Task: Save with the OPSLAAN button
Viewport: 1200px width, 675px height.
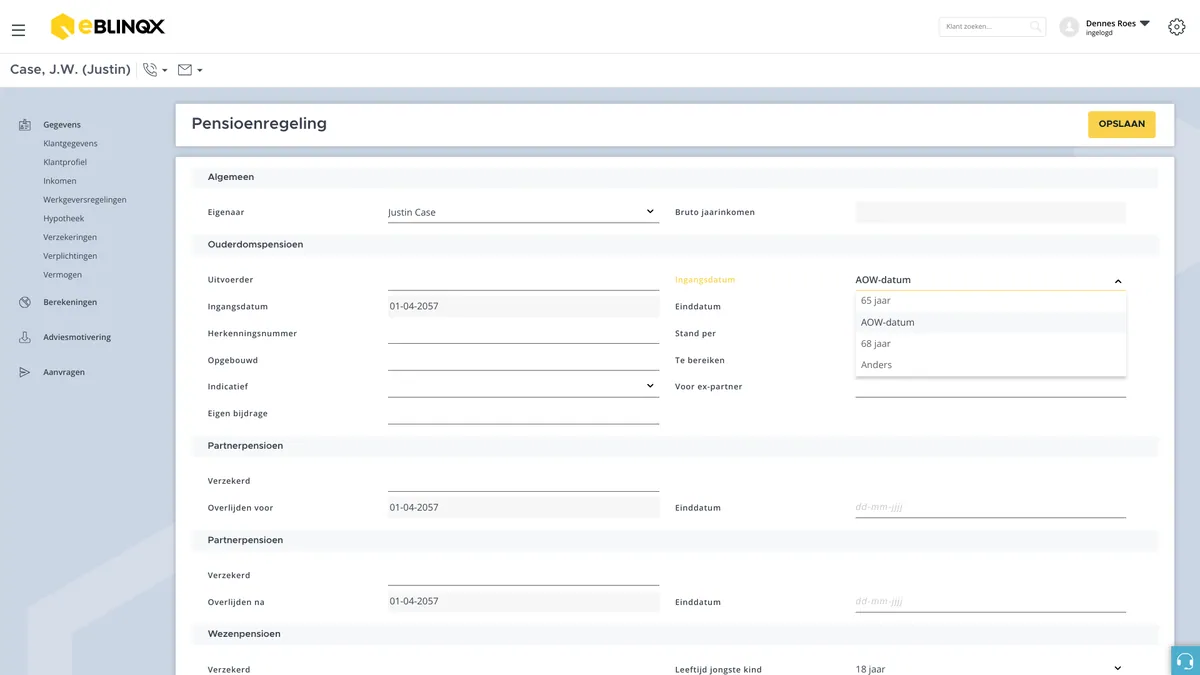Action: (x=1122, y=124)
